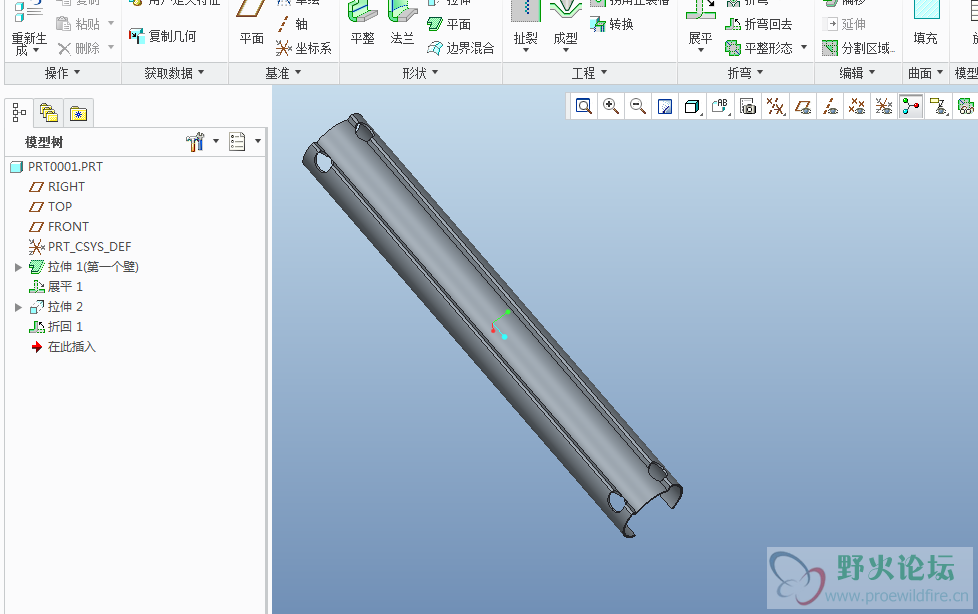Open the model tree settings hammer icon
The width and height of the screenshot is (978, 614).
195,142
